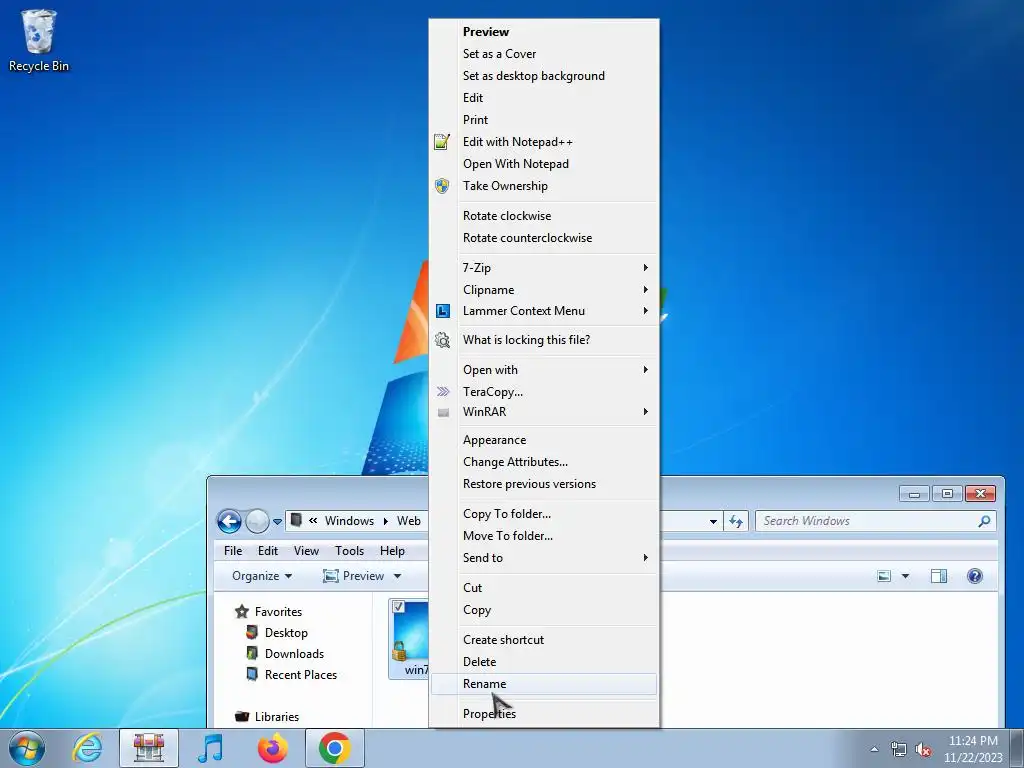This screenshot has height=768, width=1024.
Task: Refresh the Explorer address bar
Action: pos(736,521)
